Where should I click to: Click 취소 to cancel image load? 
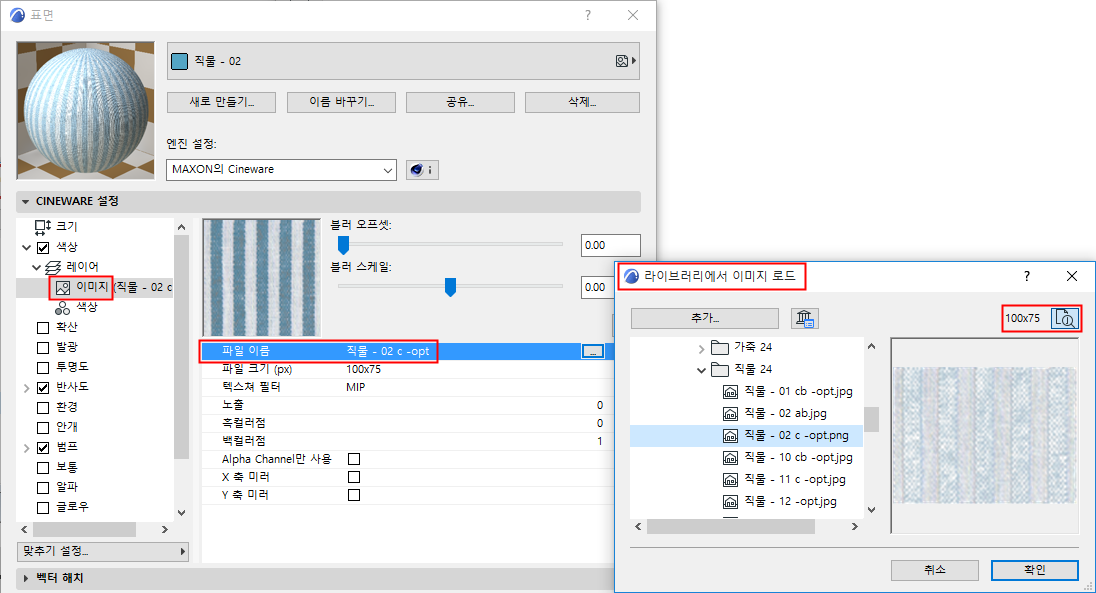click(935, 570)
